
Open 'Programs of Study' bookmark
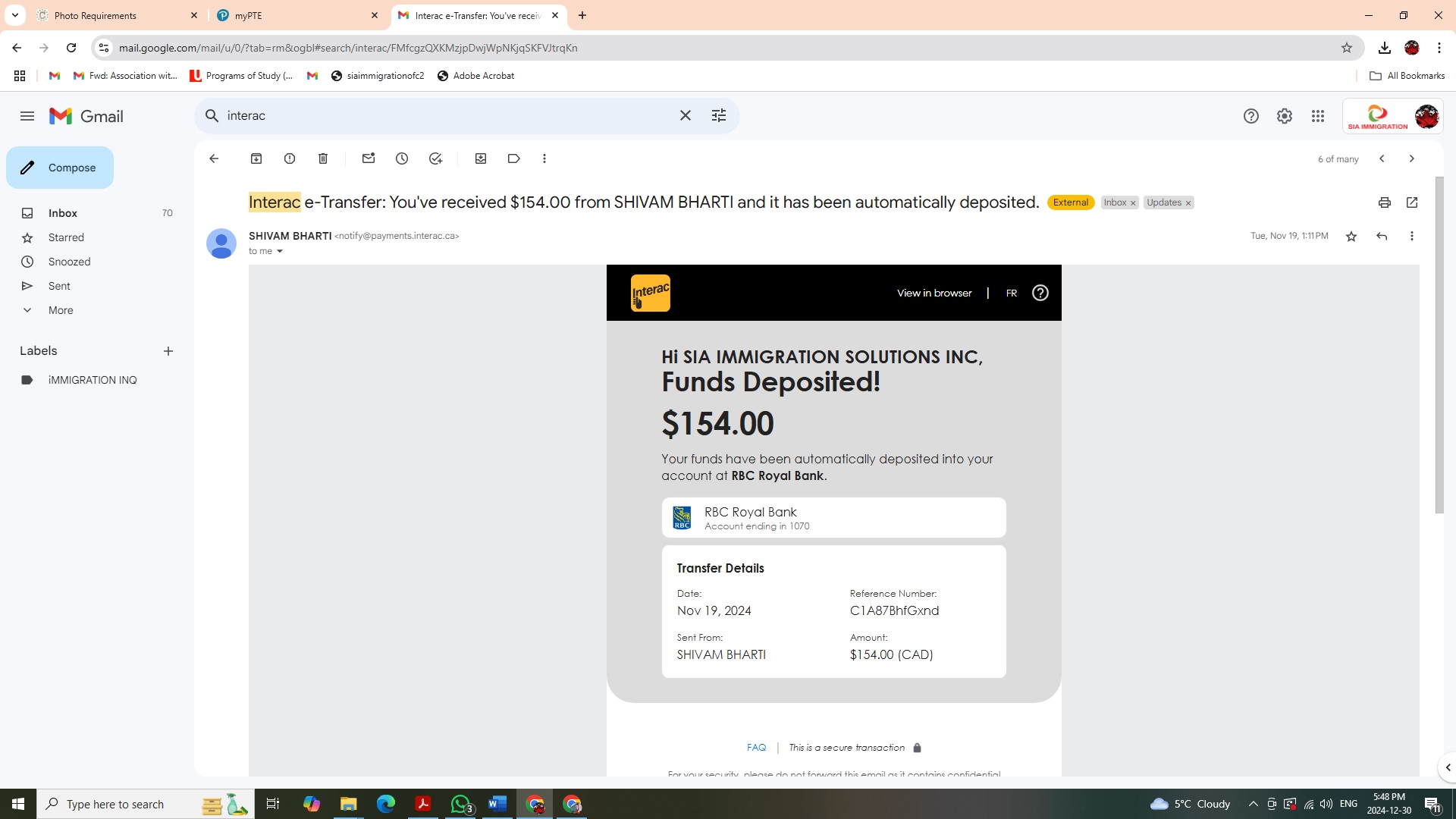click(x=241, y=76)
